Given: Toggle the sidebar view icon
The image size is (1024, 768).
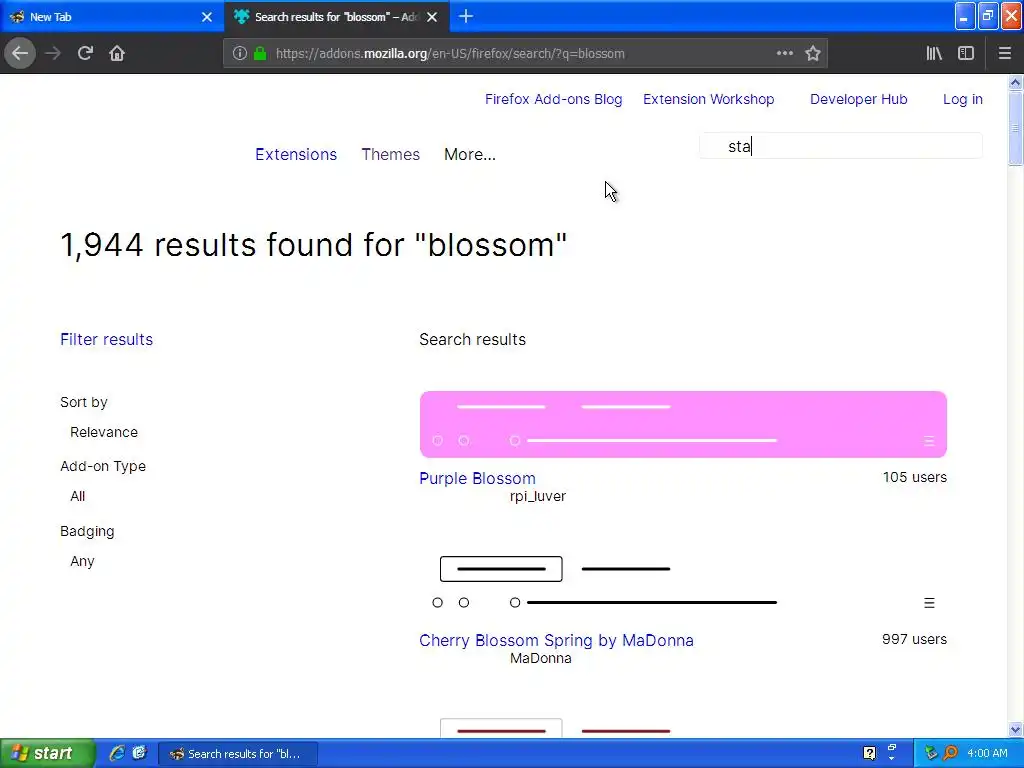Looking at the screenshot, I should [966, 54].
